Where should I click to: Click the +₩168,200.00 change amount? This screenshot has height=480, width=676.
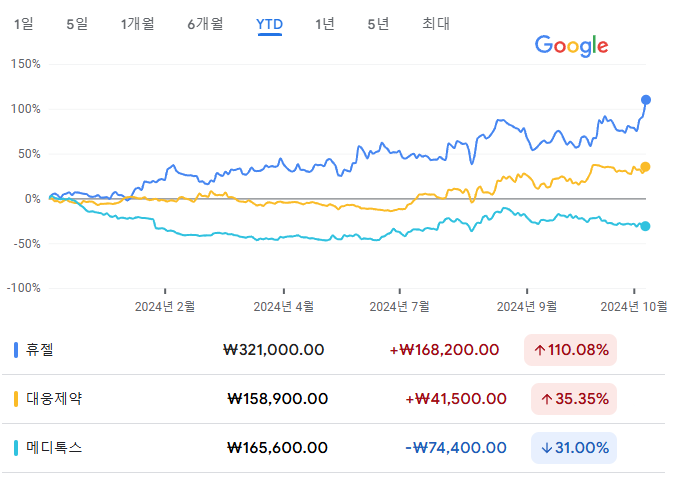[x=444, y=350]
